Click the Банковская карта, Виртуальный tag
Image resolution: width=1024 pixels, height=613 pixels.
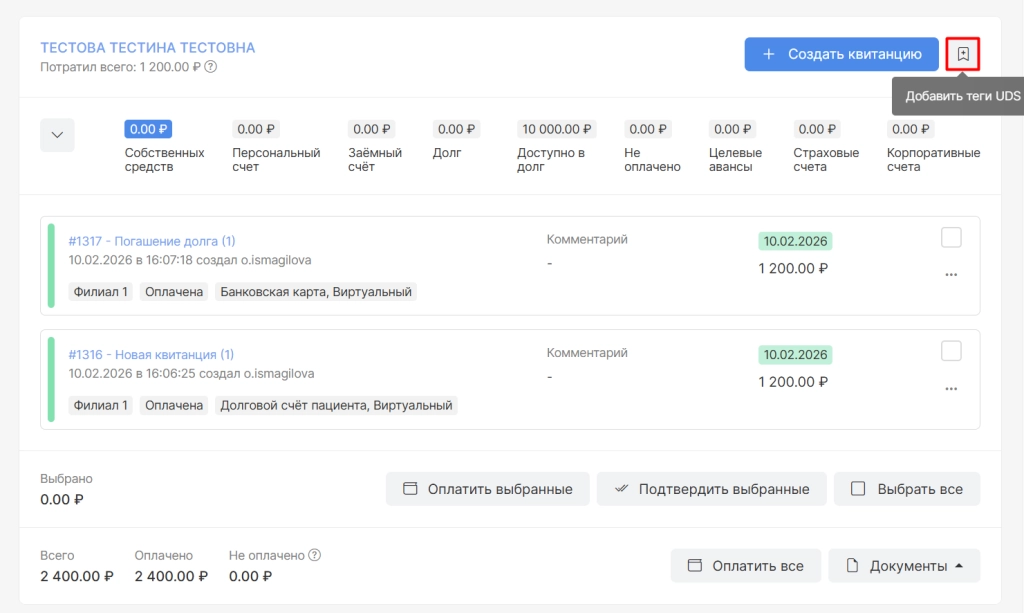click(x=316, y=292)
